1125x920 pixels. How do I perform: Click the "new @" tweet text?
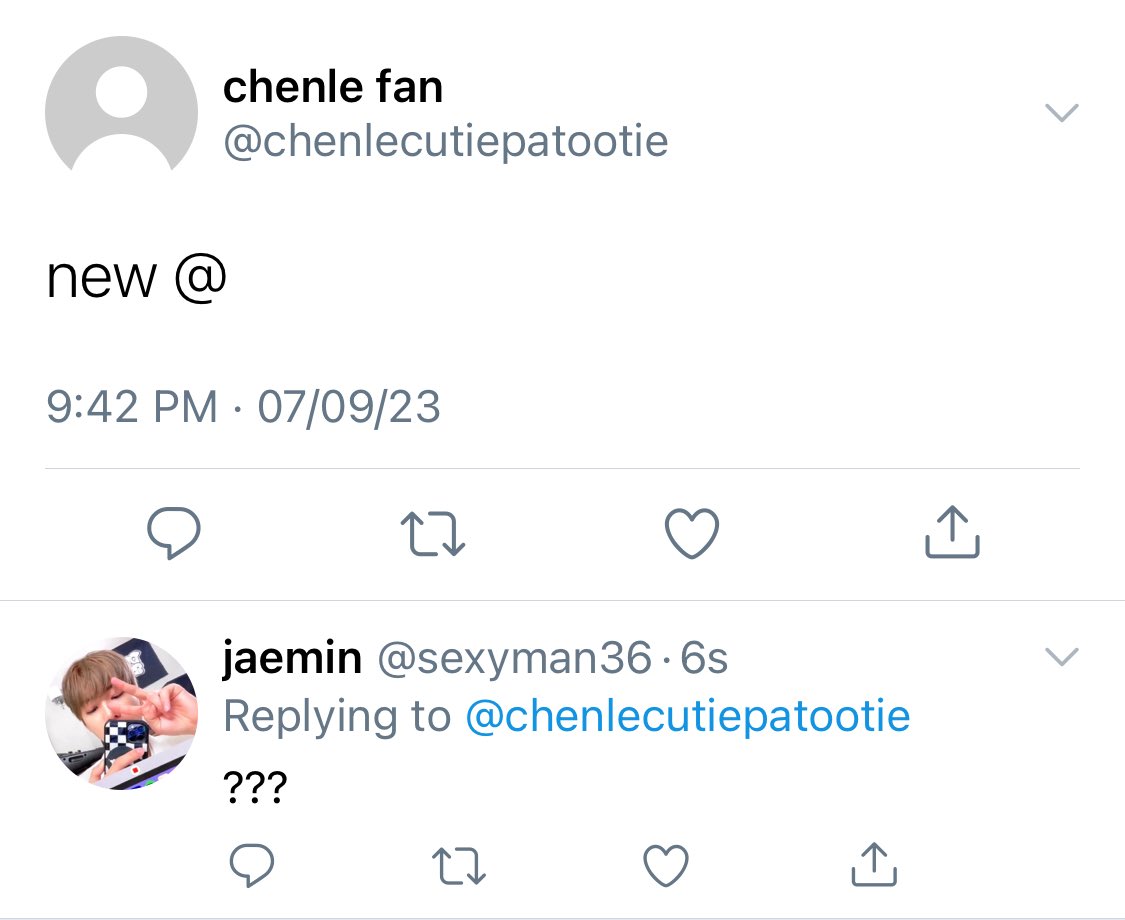[x=136, y=278]
